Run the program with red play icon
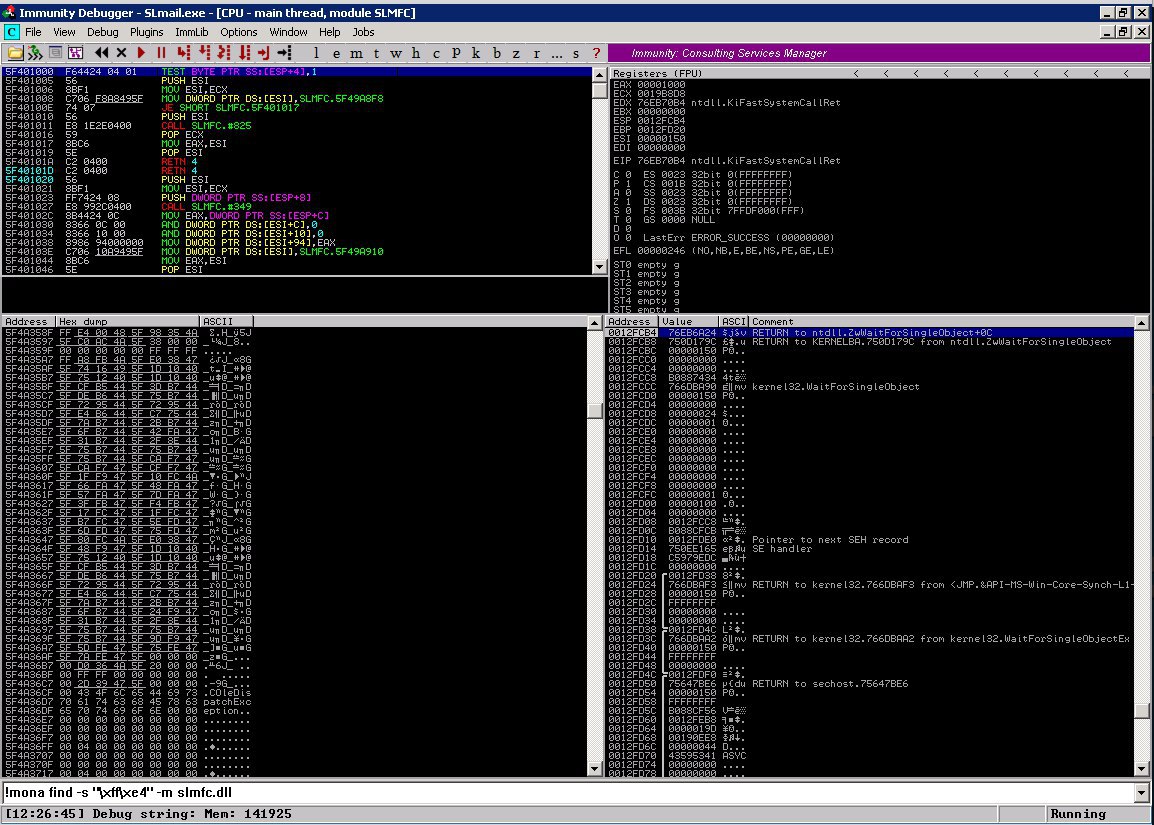The height and width of the screenshot is (825, 1154). click(141, 53)
